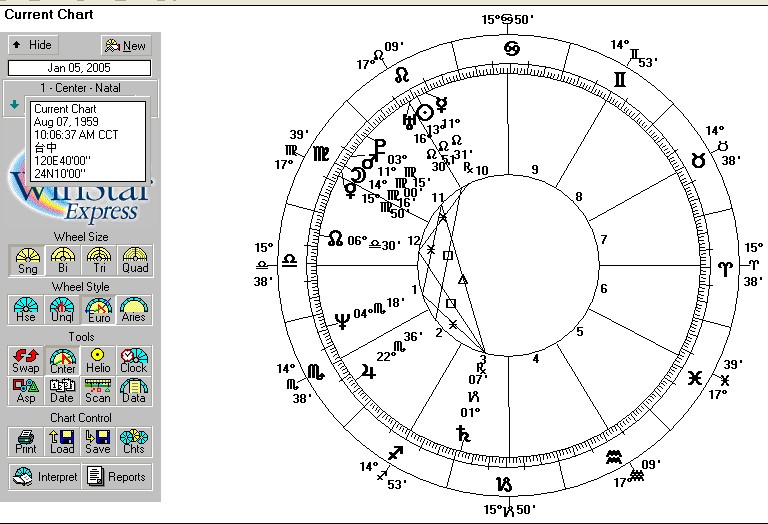Set wheel style to Hse

tap(26, 310)
